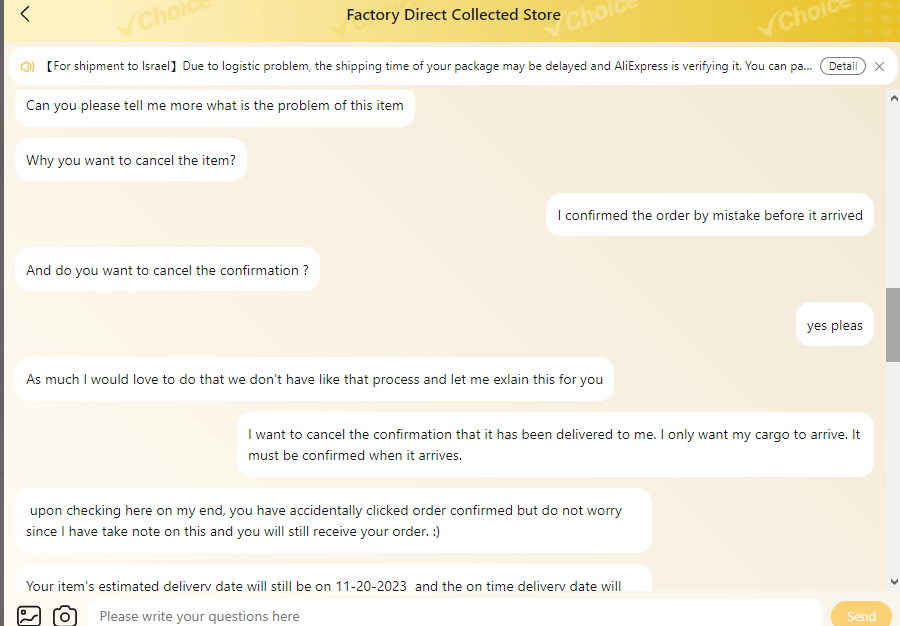Click the Factory Direct Collected Store title
The width and height of the screenshot is (900, 626).
[453, 14]
